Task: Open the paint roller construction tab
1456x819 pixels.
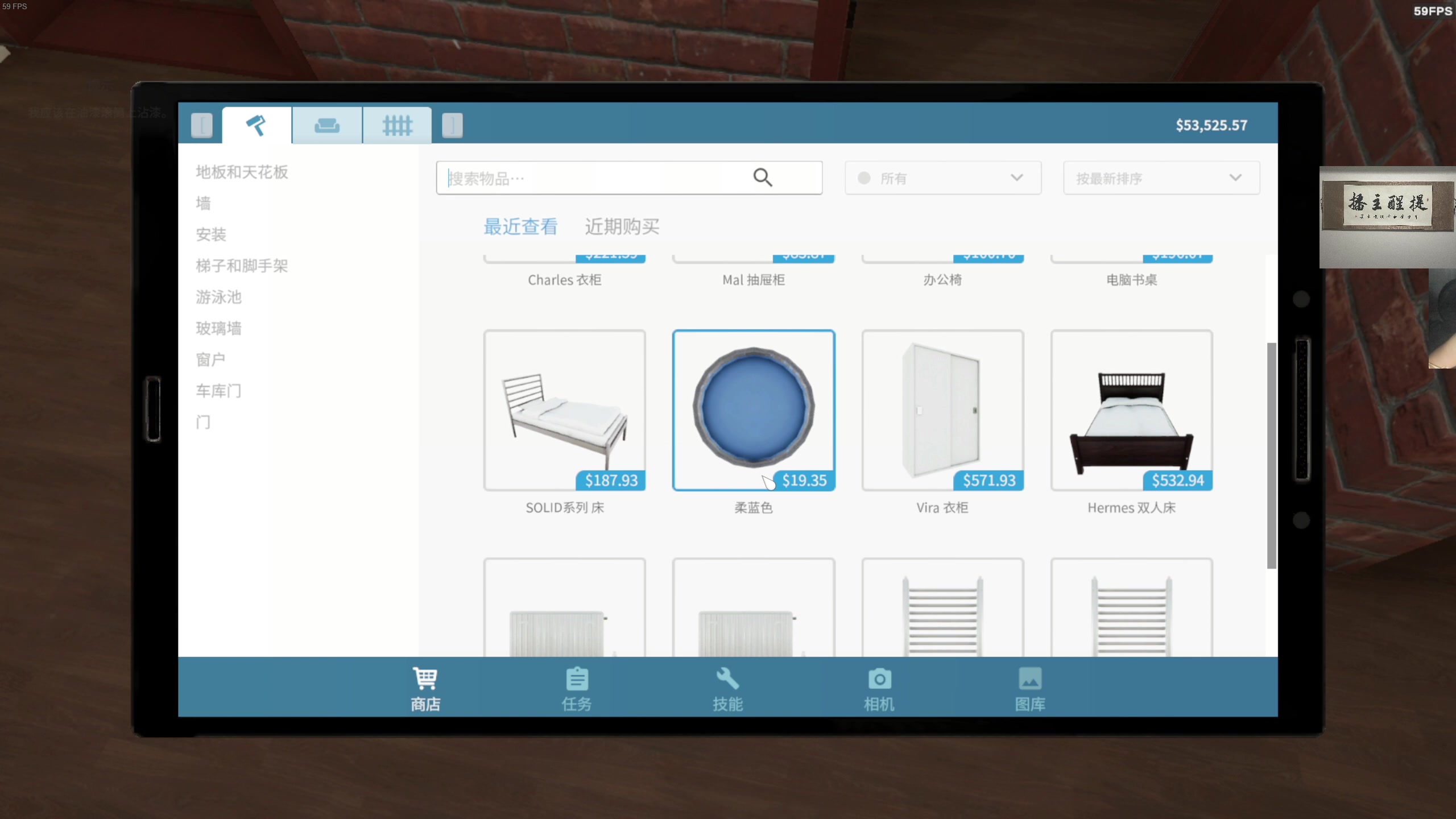Action: 257,125
